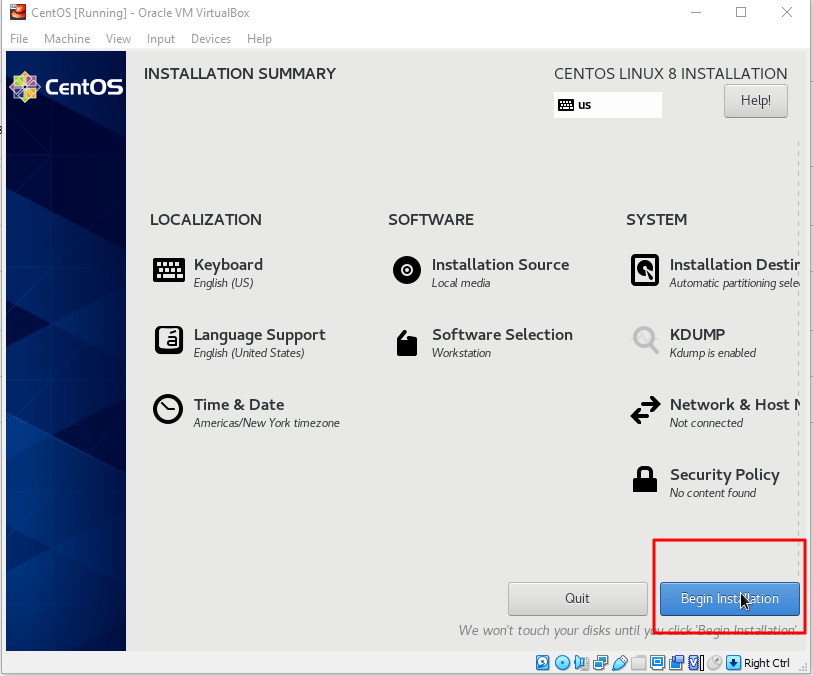813x676 pixels.
Task: Open Language Support via its icon
Action: point(169,340)
